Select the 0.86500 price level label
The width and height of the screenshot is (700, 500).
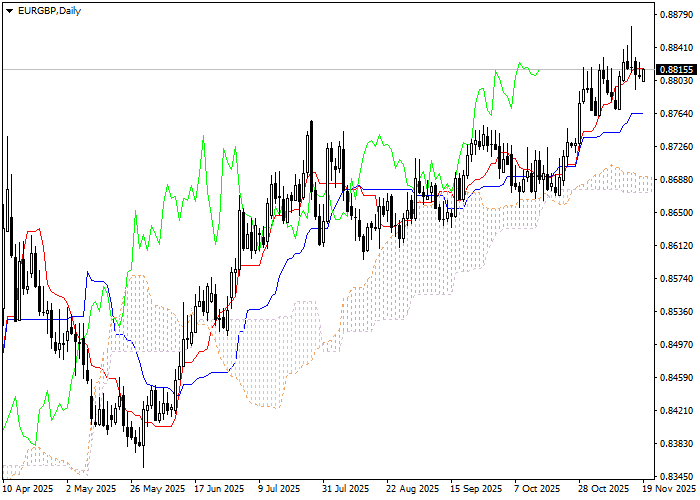pos(677,213)
